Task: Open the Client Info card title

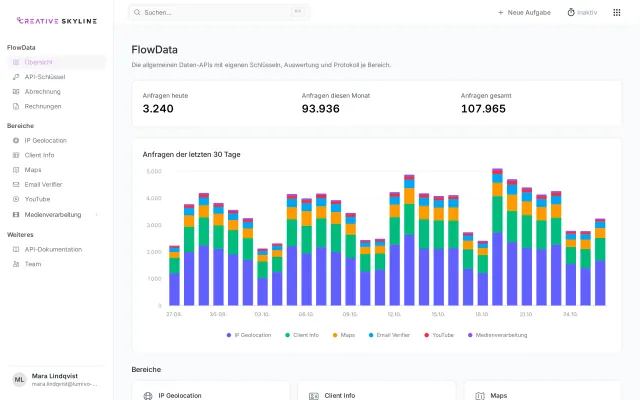Action: [x=340, y=396]
